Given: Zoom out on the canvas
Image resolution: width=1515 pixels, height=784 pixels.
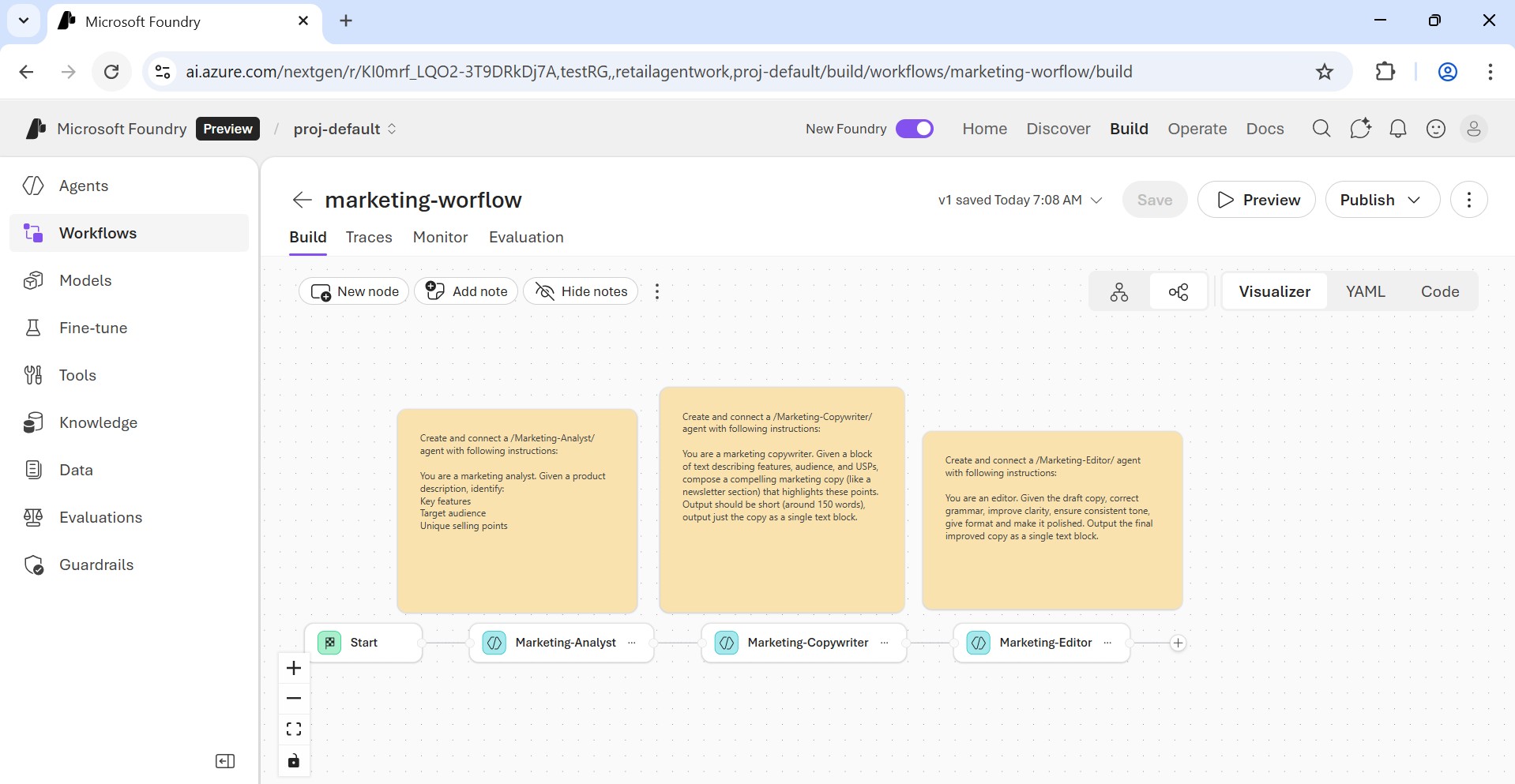Looking at the screenshot, I should [x=294, y=698].
